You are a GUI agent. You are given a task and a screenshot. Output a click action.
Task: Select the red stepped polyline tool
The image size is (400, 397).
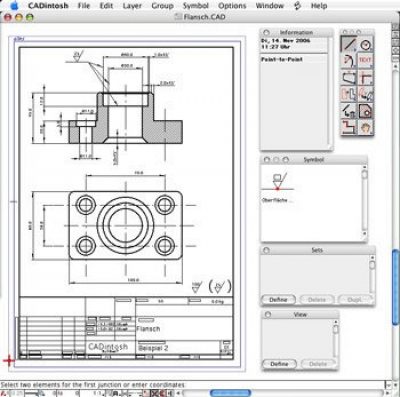pos(348,127)
